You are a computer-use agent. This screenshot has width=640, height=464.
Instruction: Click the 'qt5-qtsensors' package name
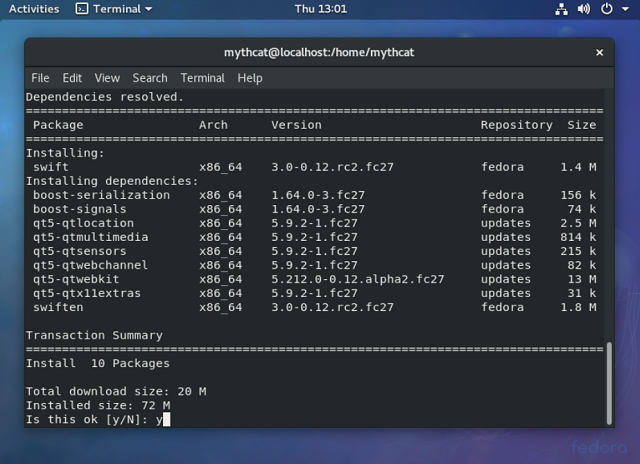point(80,251)
